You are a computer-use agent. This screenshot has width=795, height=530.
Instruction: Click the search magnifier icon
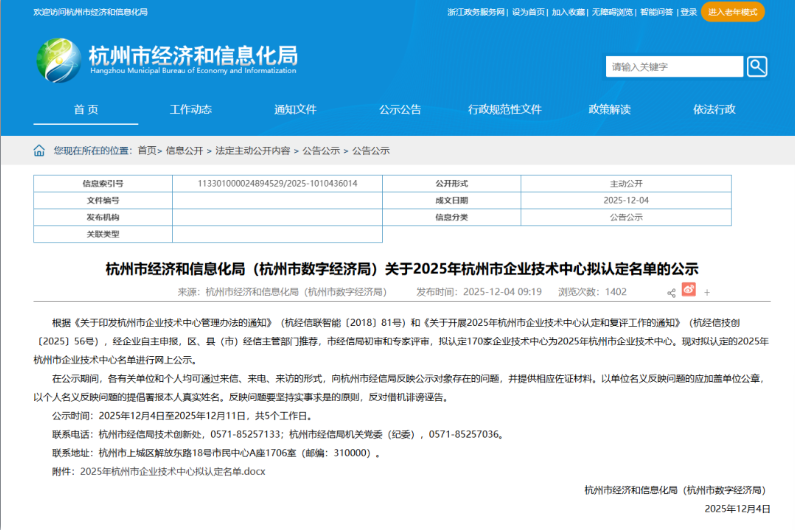757,67
